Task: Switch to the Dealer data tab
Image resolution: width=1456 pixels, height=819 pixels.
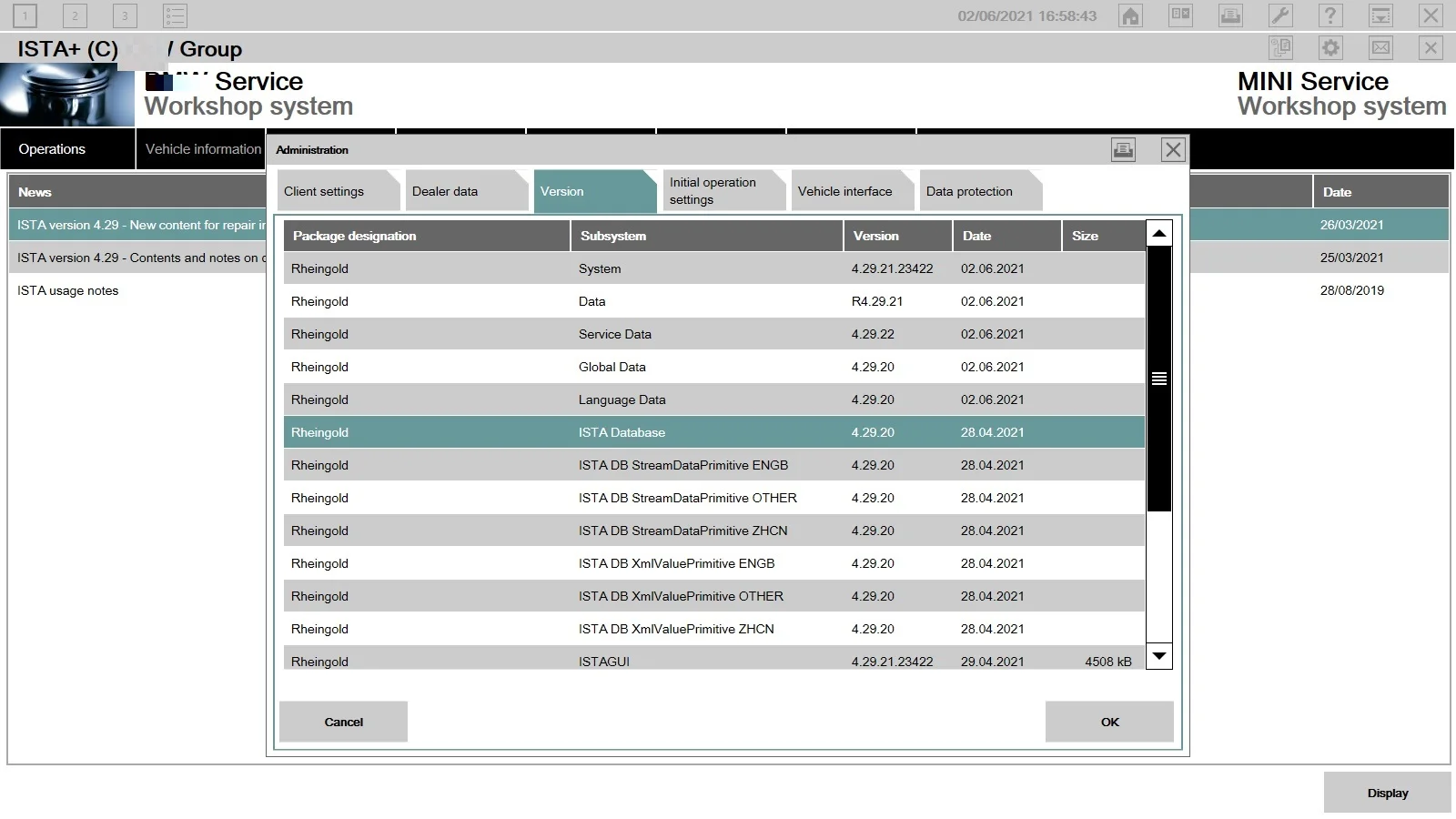Action: tap(466, 191)
